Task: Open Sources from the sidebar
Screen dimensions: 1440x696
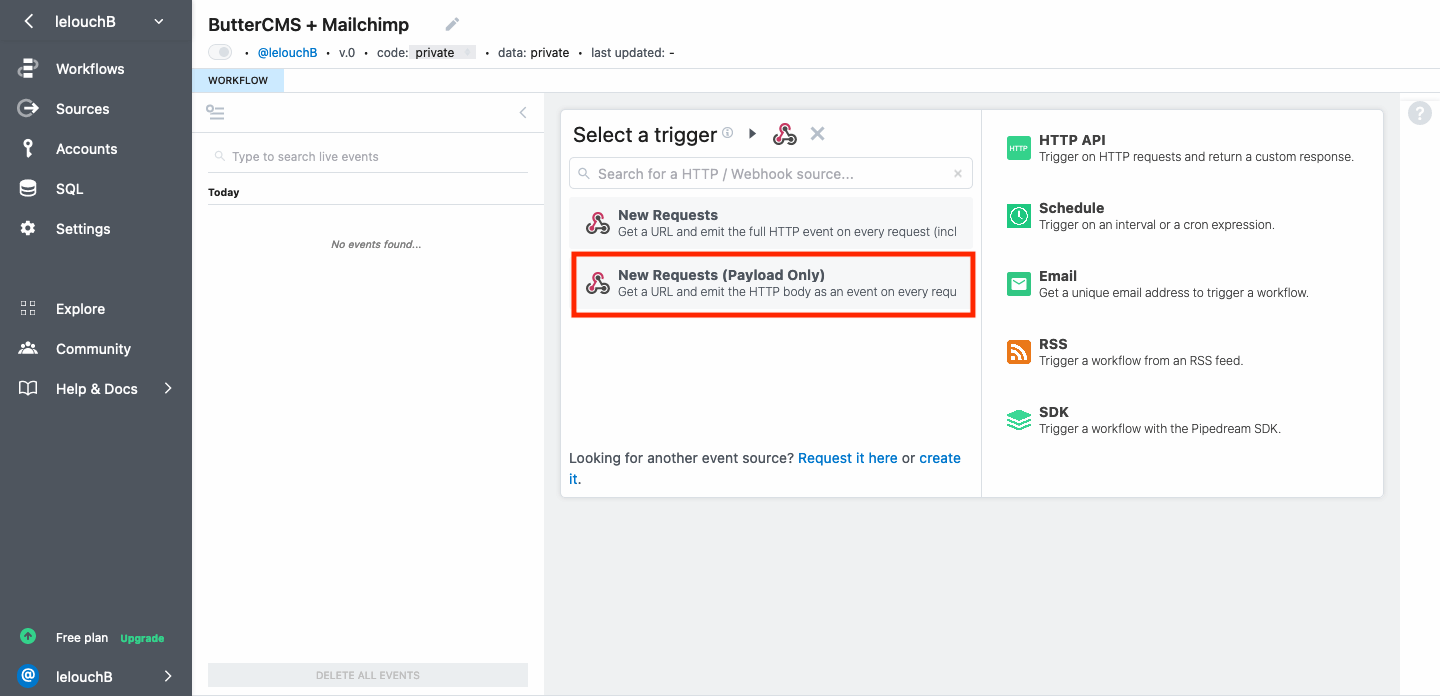Action: pyautogui.click(x=82, y=109)
